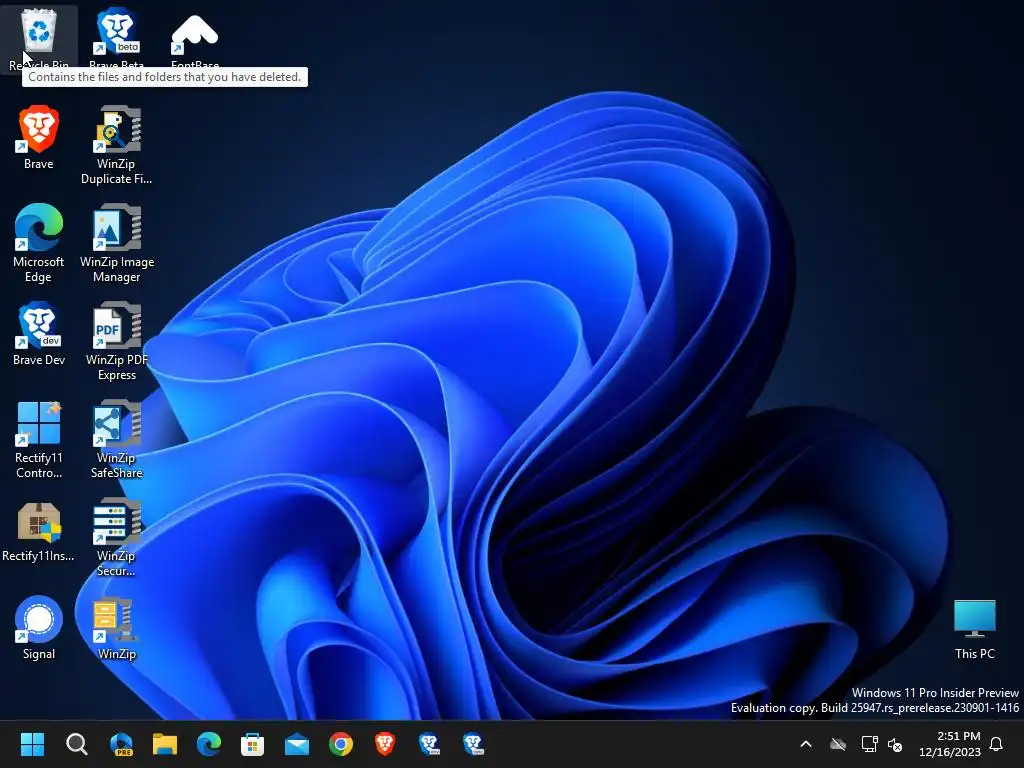
Task: Open the notifications bell
Action: pos(997,744)
